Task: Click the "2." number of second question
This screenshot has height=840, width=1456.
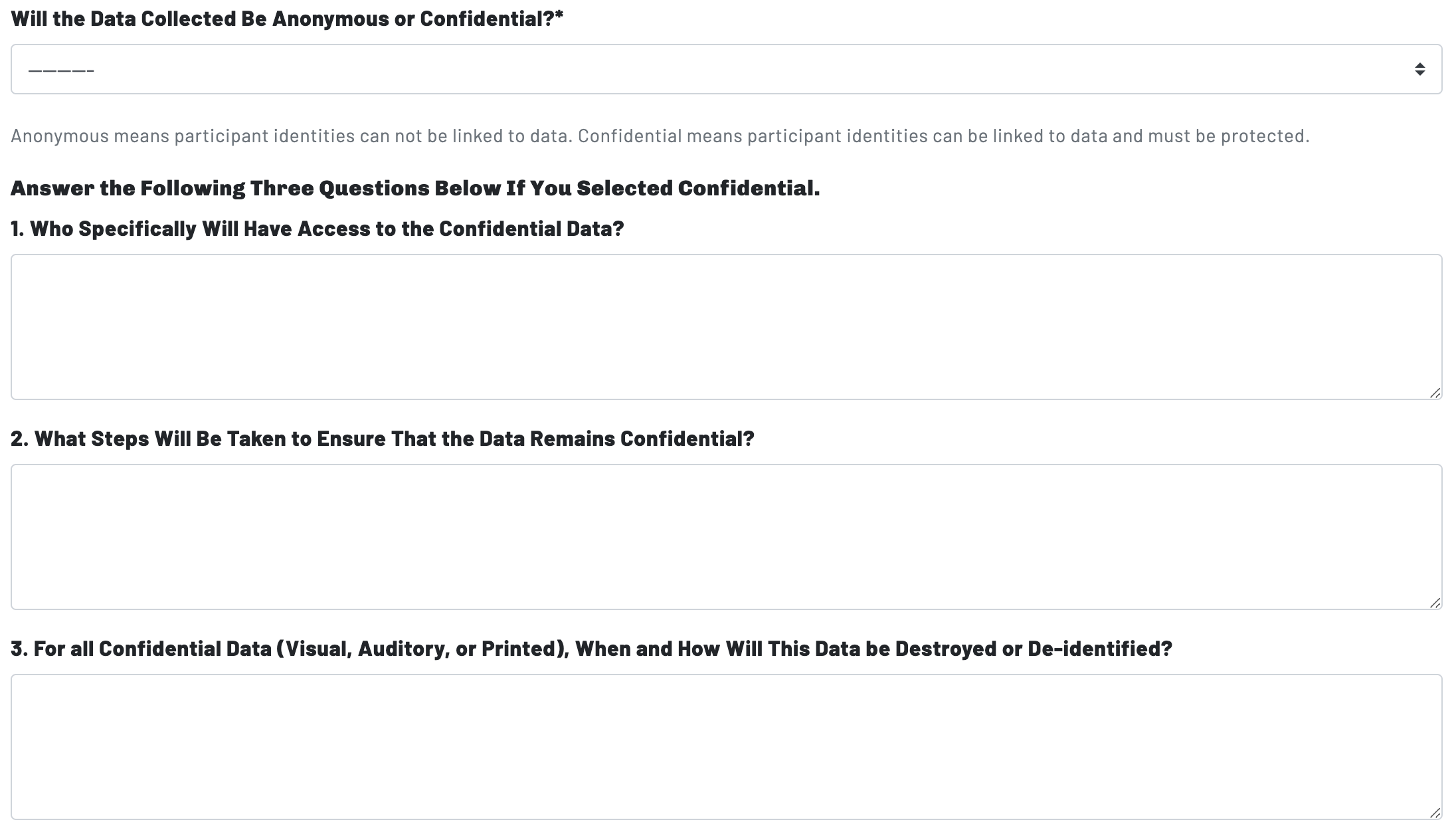Action: [x=19, y=439]
